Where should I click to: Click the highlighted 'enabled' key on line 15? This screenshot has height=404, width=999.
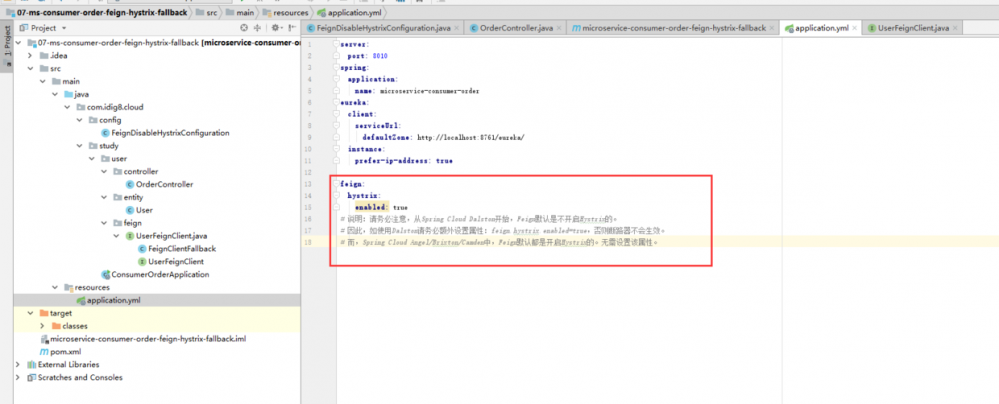[x=371, y=207]
